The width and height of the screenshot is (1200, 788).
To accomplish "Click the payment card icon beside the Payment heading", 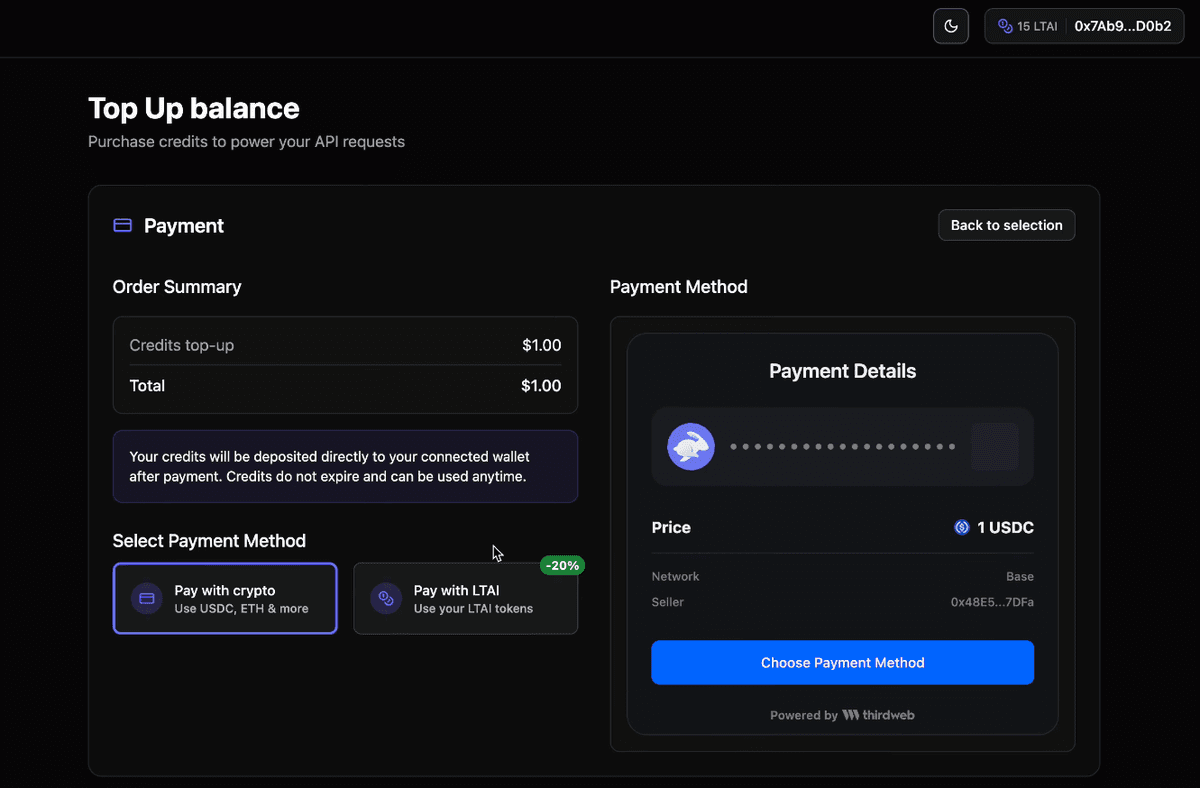I will click(122, 225).
